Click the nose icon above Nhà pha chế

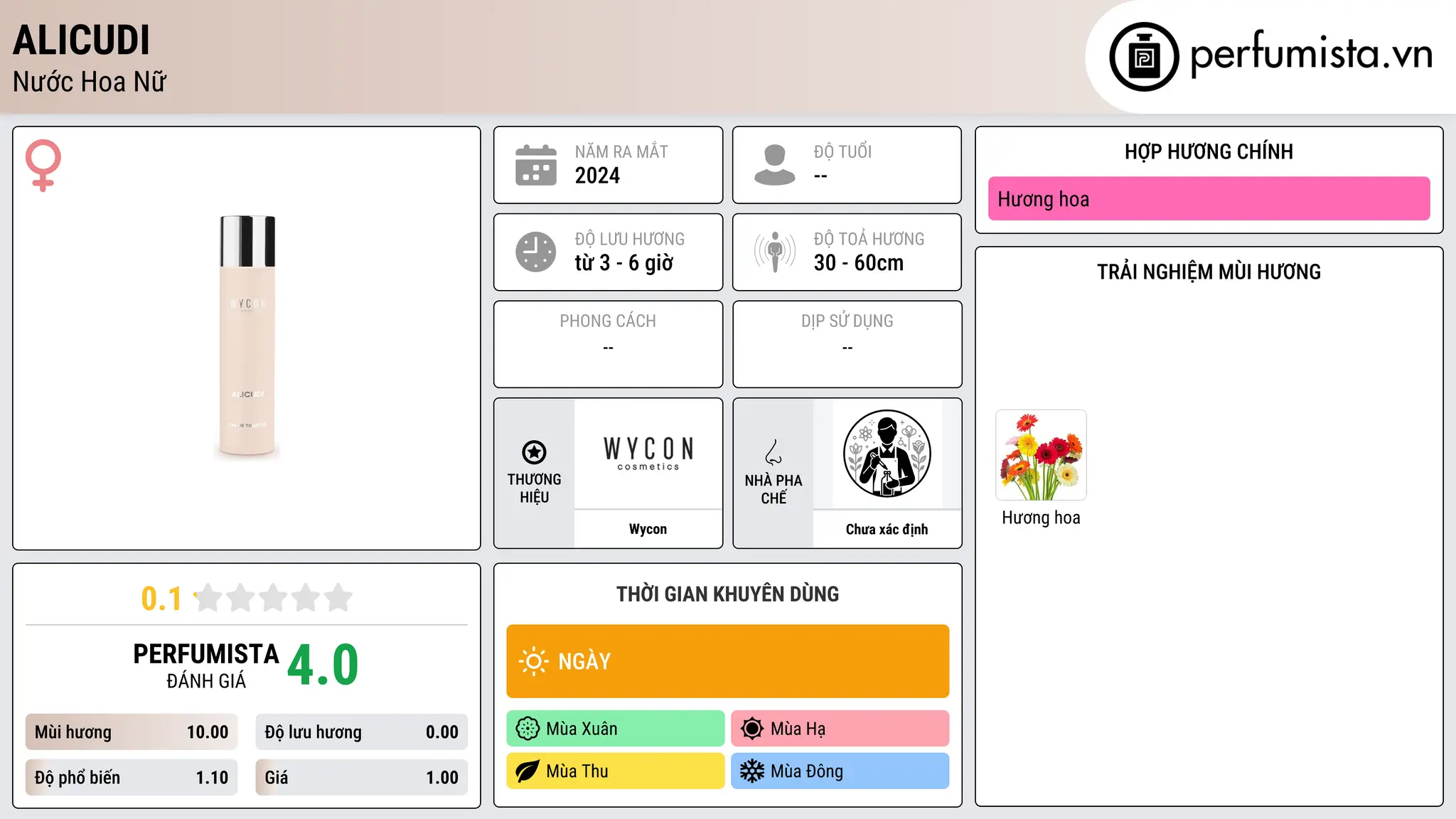tap(773, 452)
